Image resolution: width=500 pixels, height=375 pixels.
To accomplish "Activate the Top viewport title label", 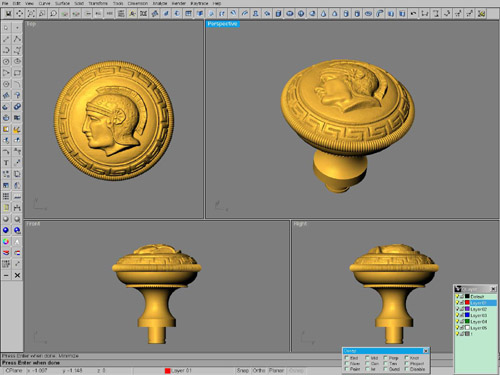I will [x=31, y=24].
